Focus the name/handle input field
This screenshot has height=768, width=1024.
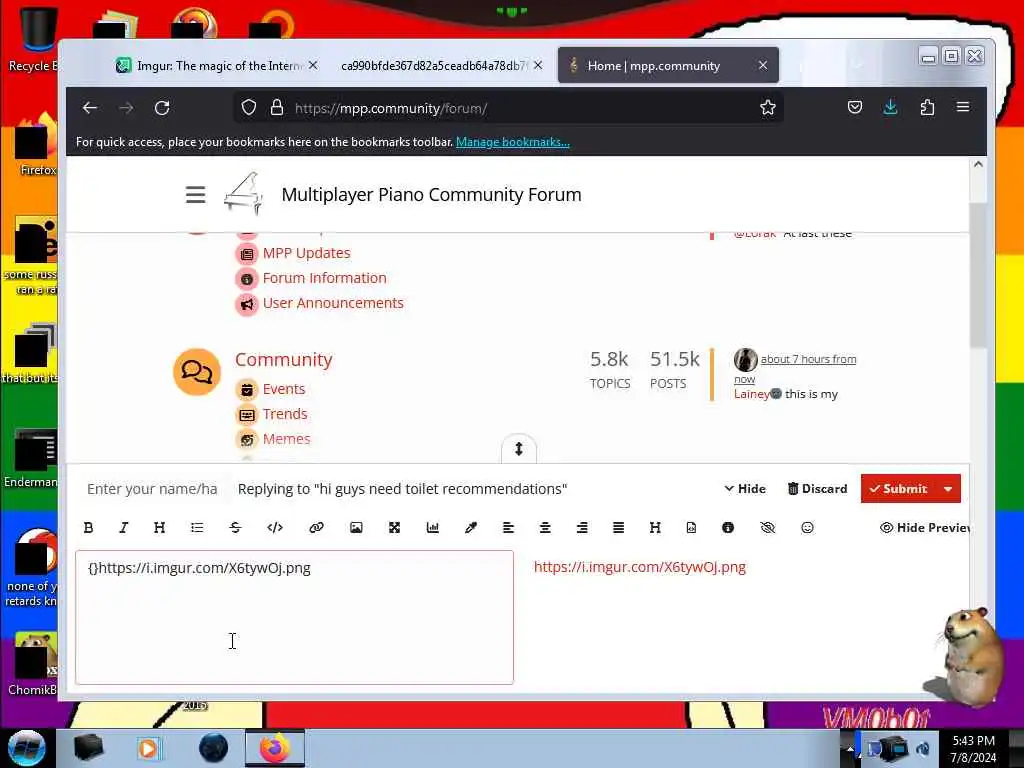(x=152, y=489)
